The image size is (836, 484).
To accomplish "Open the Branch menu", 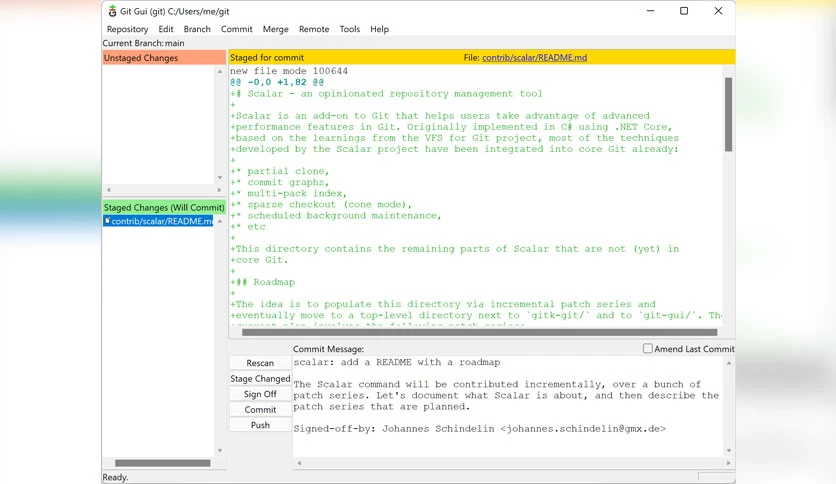I will click(197, 29).
